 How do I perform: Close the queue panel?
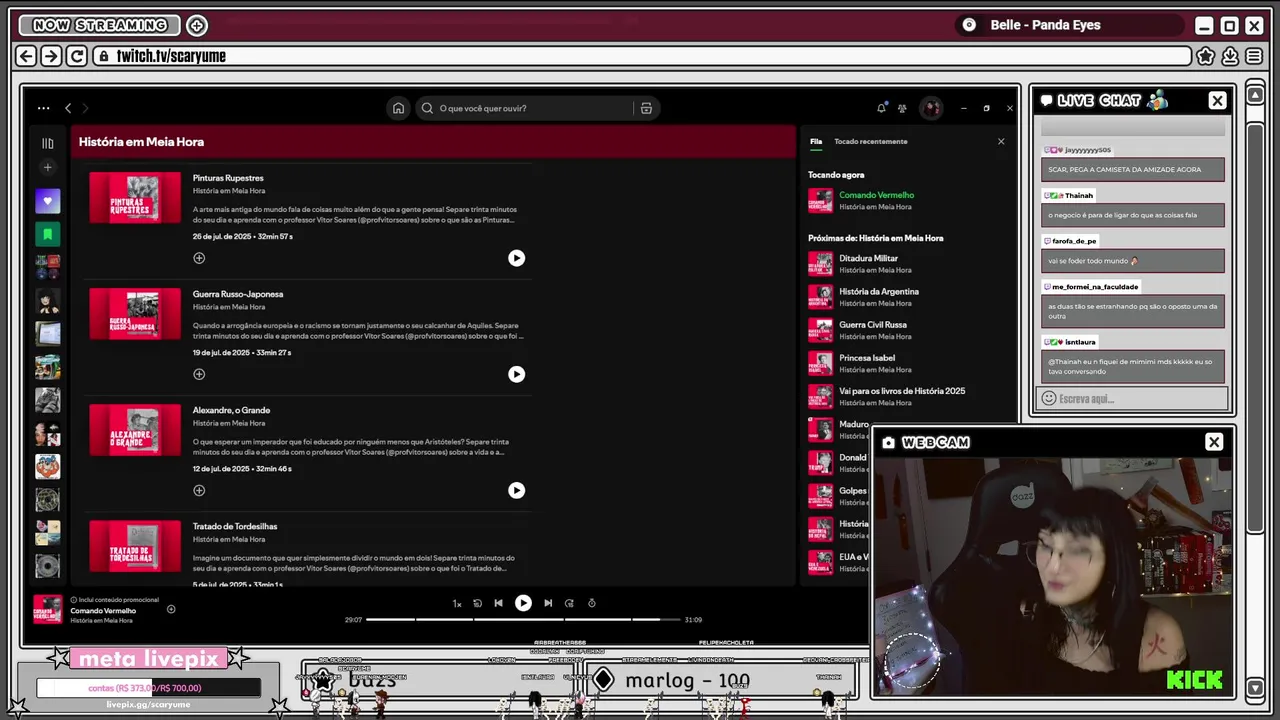[1001, 142]
